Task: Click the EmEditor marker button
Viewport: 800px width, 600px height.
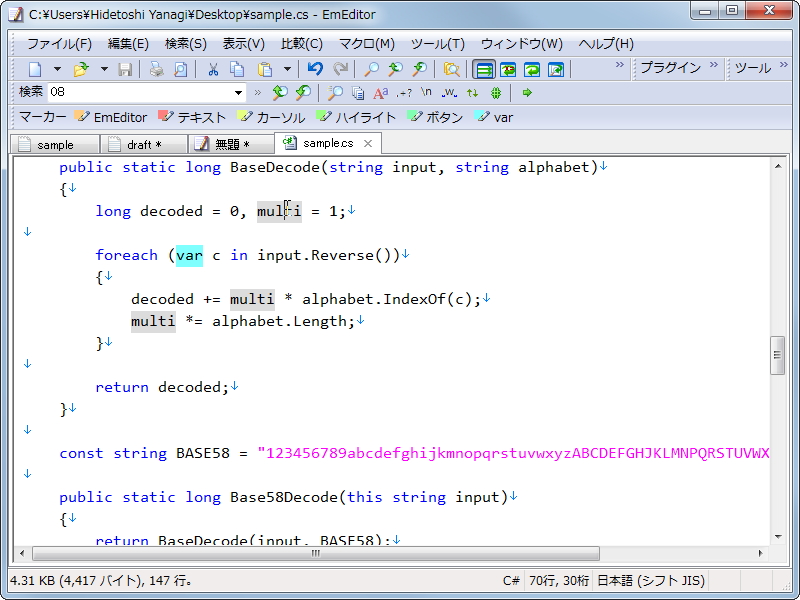Action: (111, 117)
